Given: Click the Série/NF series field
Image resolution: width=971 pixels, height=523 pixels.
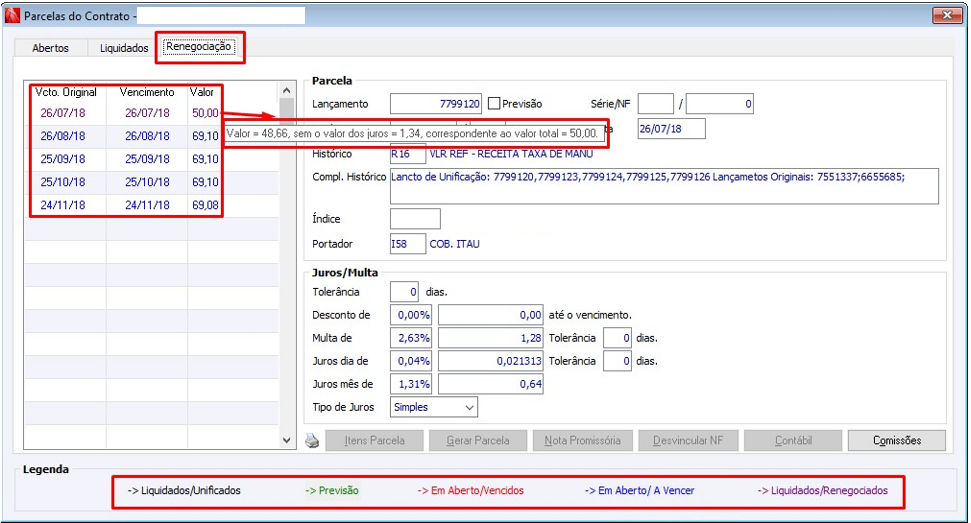Looking at the screenshot, I should coord(656,104).
